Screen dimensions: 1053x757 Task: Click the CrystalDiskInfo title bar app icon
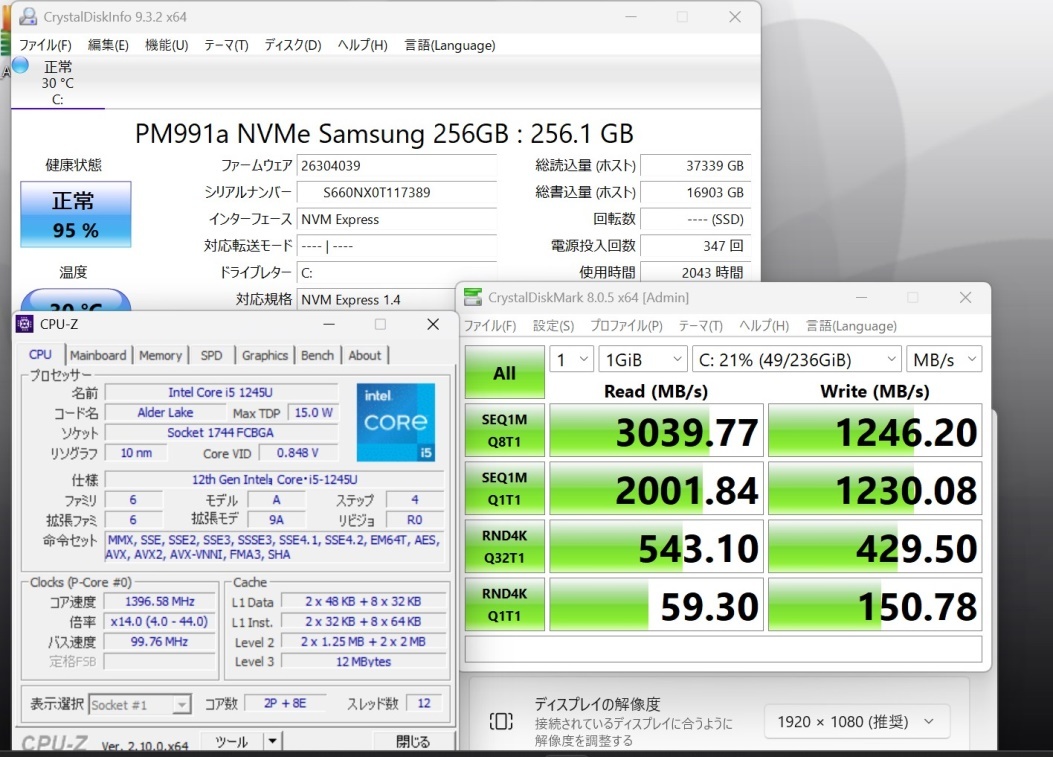pos(28,17)
